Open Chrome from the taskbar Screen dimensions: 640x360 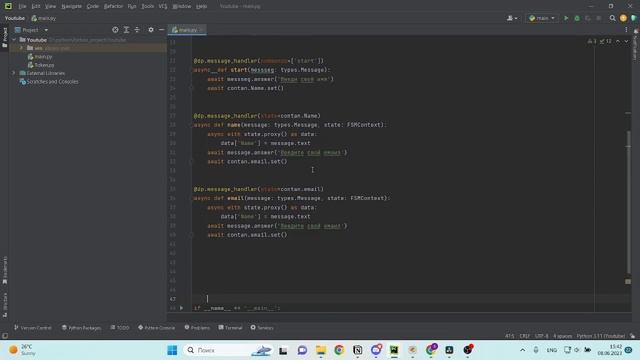(339, 350)
